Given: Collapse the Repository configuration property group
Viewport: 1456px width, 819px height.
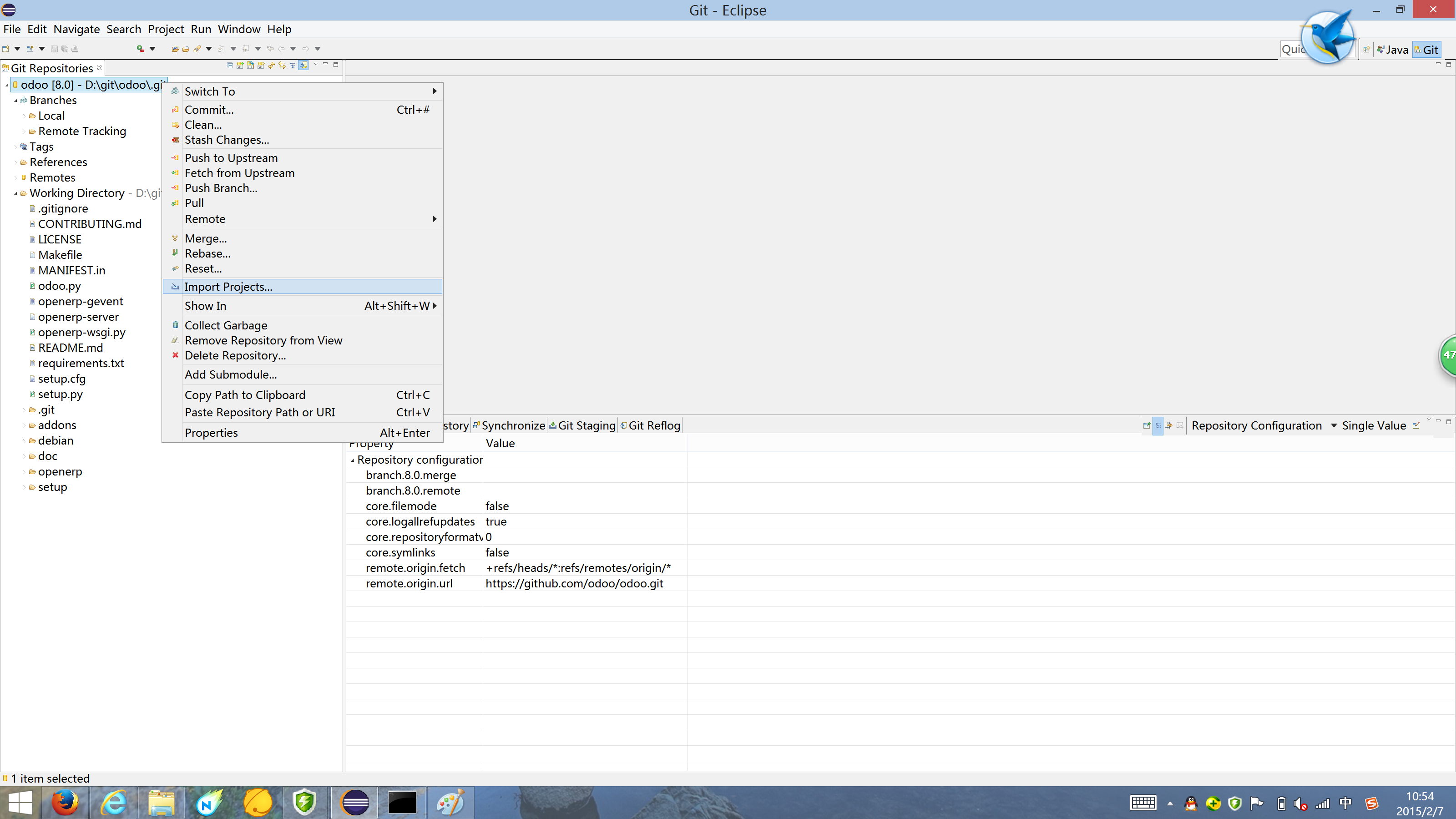Looking at the screenshot, I should click(x=352, y=460).
